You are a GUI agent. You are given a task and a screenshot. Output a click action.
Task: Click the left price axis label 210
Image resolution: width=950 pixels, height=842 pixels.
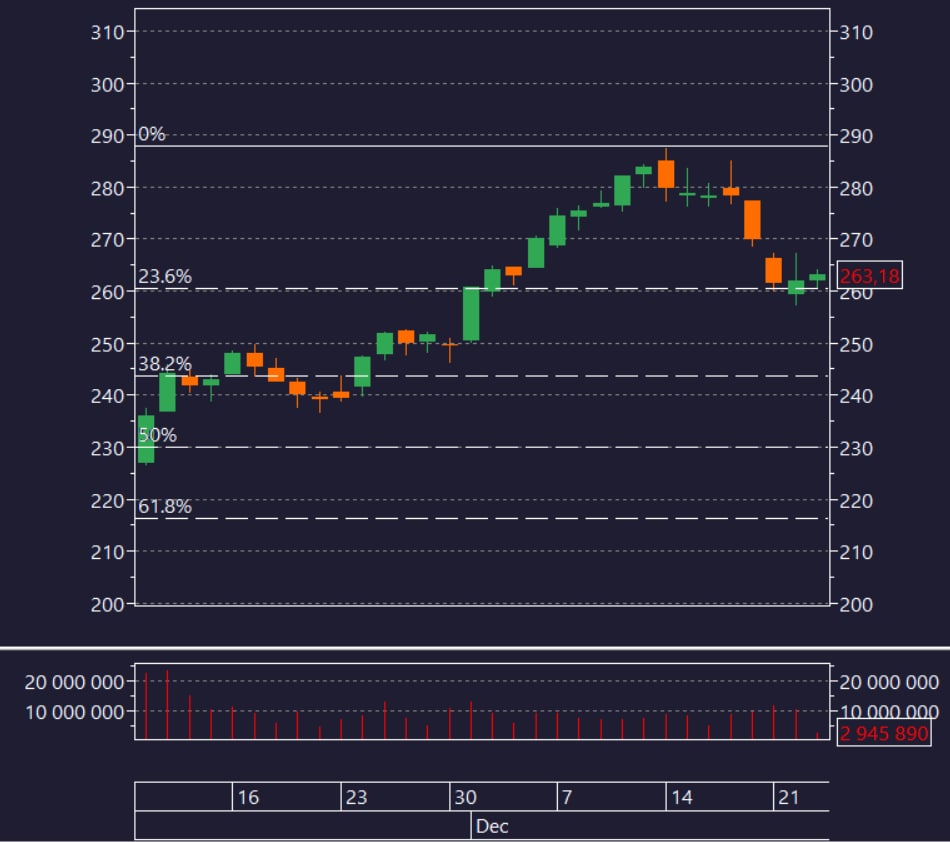click(x=107, y=552)
